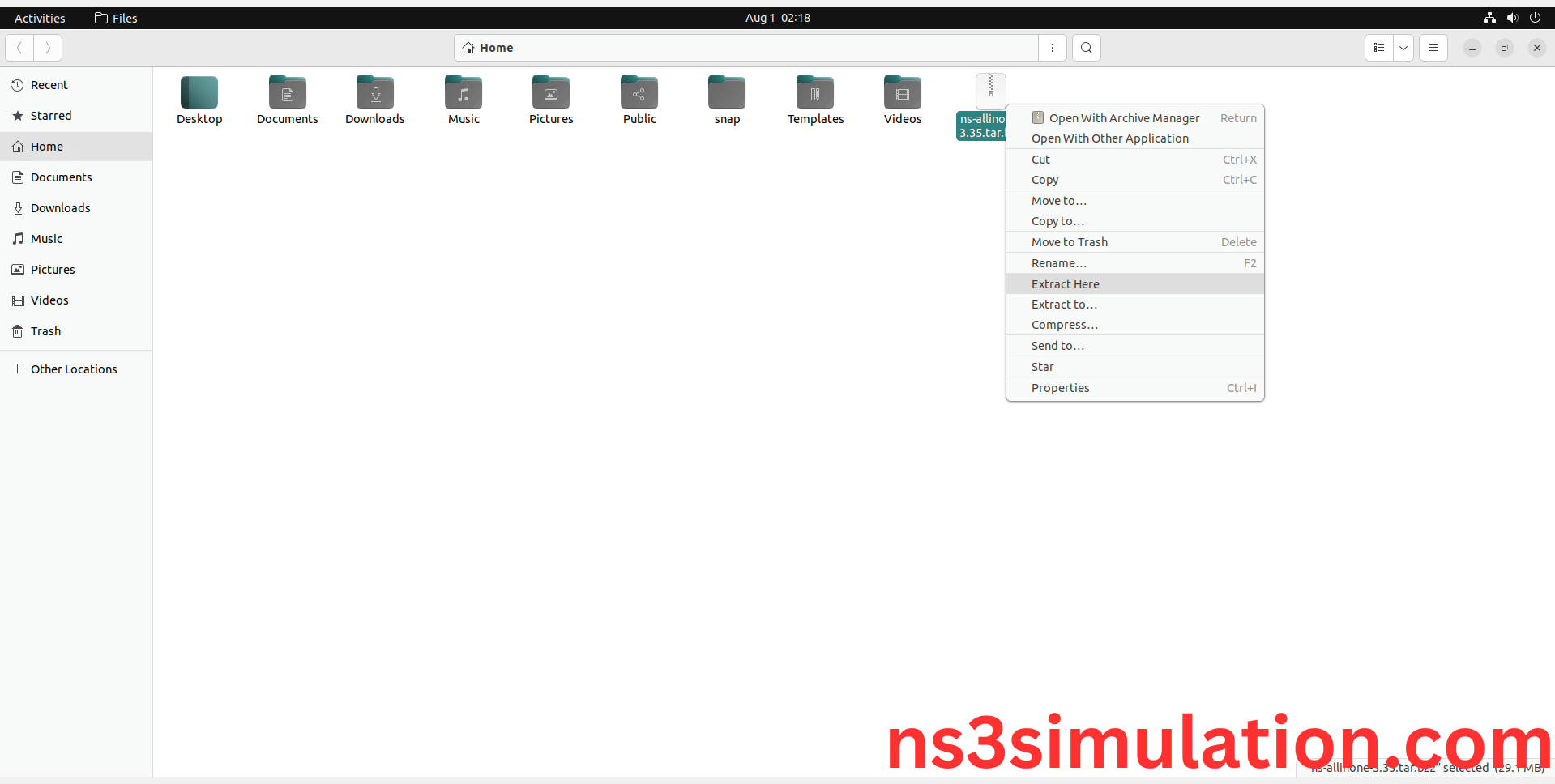Click Starred in the sidebar
The width and height of the screenshot is (1555, 784).
(50, 115)
